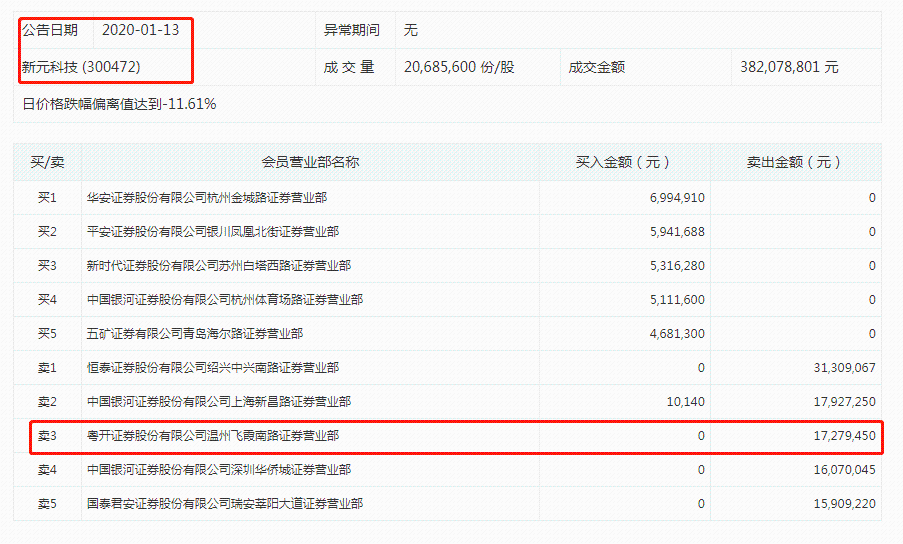Select the 卖4 row label
Image resolution: width=903 pixels, height=544 pixels.
coord(47,470)
